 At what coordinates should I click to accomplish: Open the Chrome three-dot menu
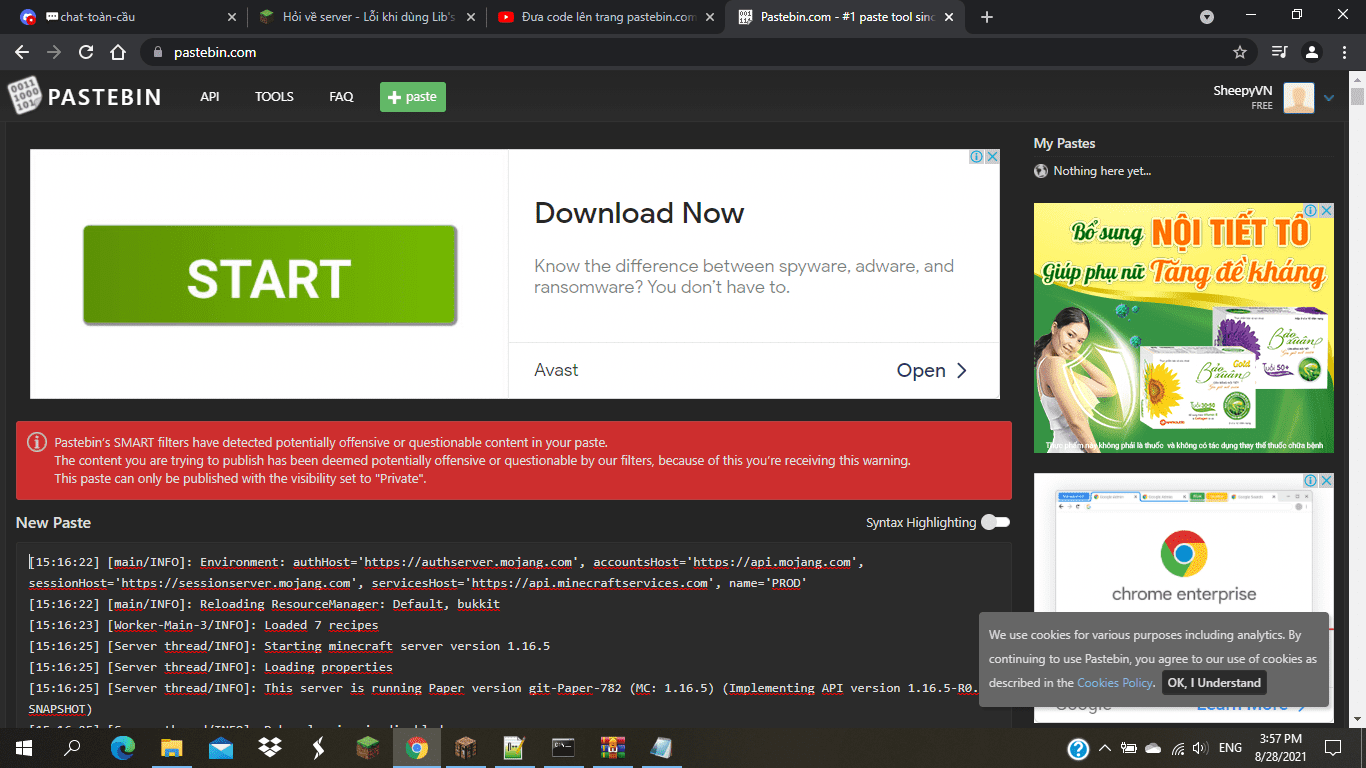pos(1345,52)
